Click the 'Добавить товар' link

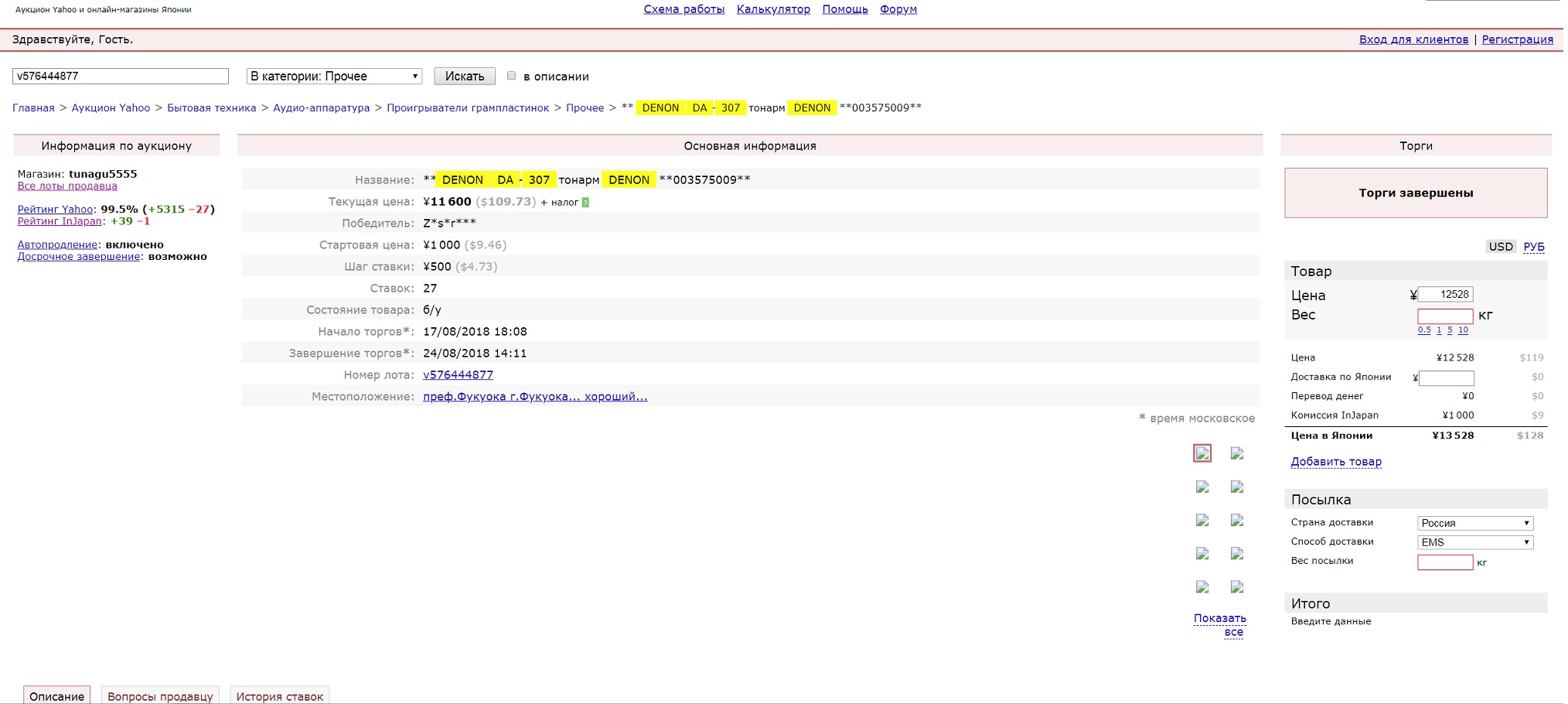[1335, 462]
